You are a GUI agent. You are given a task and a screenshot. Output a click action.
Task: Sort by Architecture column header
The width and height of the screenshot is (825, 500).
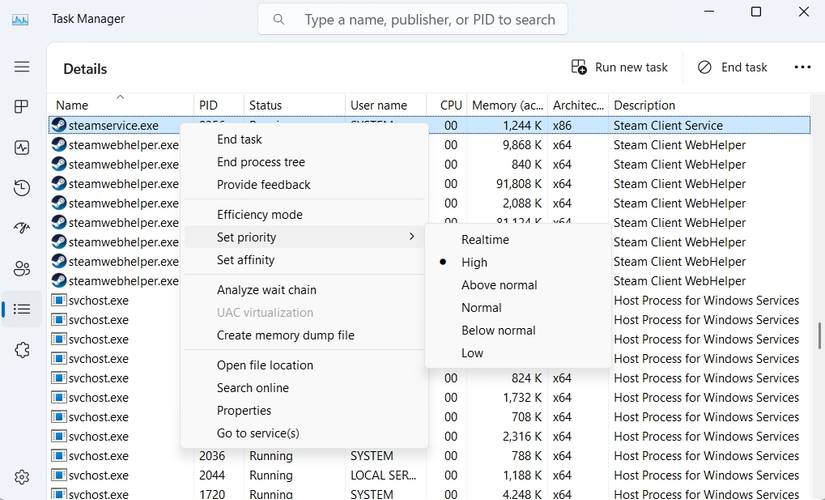point(578,105)
